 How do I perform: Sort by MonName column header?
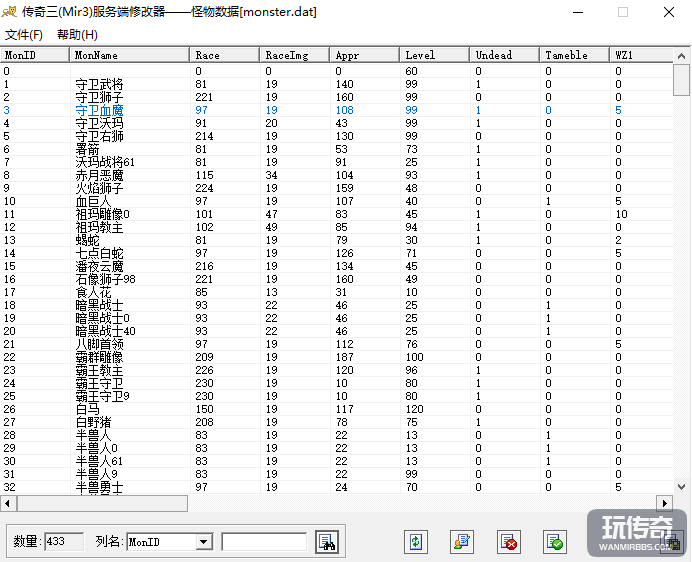130,55
